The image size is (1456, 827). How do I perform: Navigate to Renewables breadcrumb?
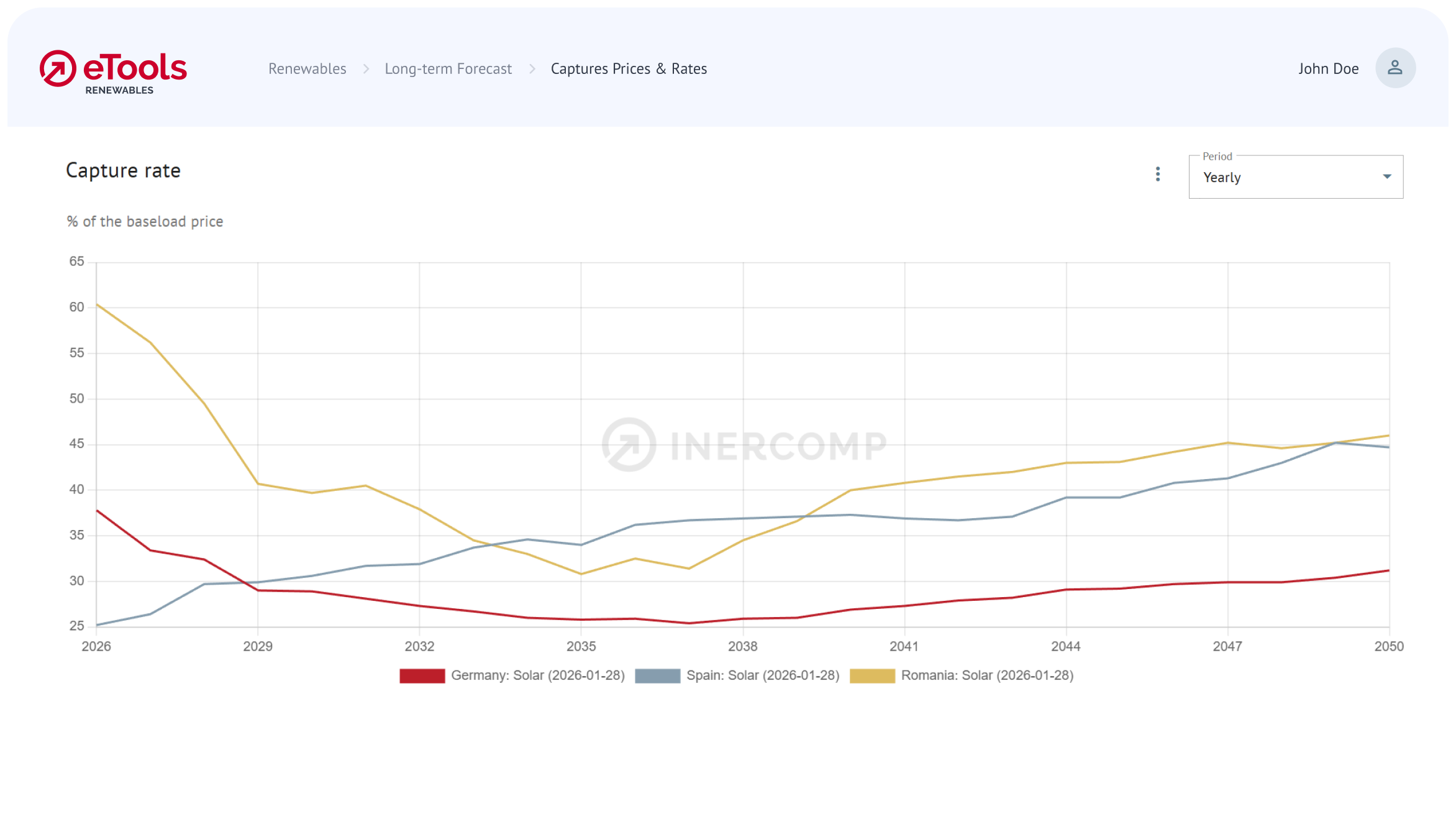pyautogui.click(x=307, y=68)
